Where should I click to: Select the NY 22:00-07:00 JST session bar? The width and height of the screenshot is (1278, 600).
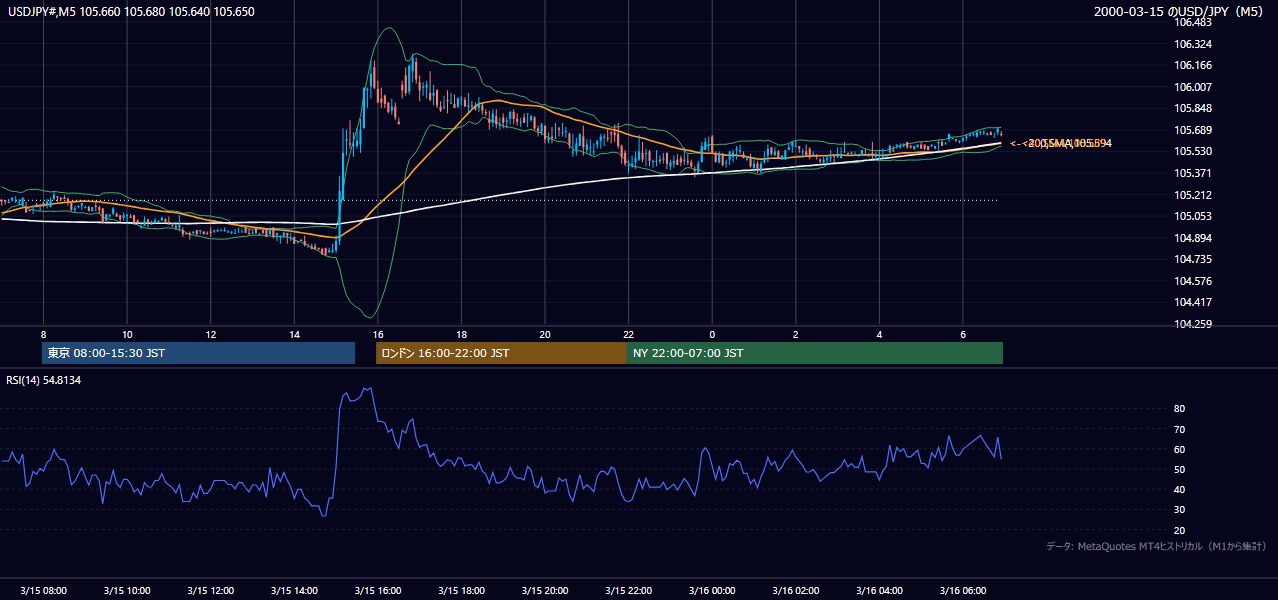tap(815, 353)
